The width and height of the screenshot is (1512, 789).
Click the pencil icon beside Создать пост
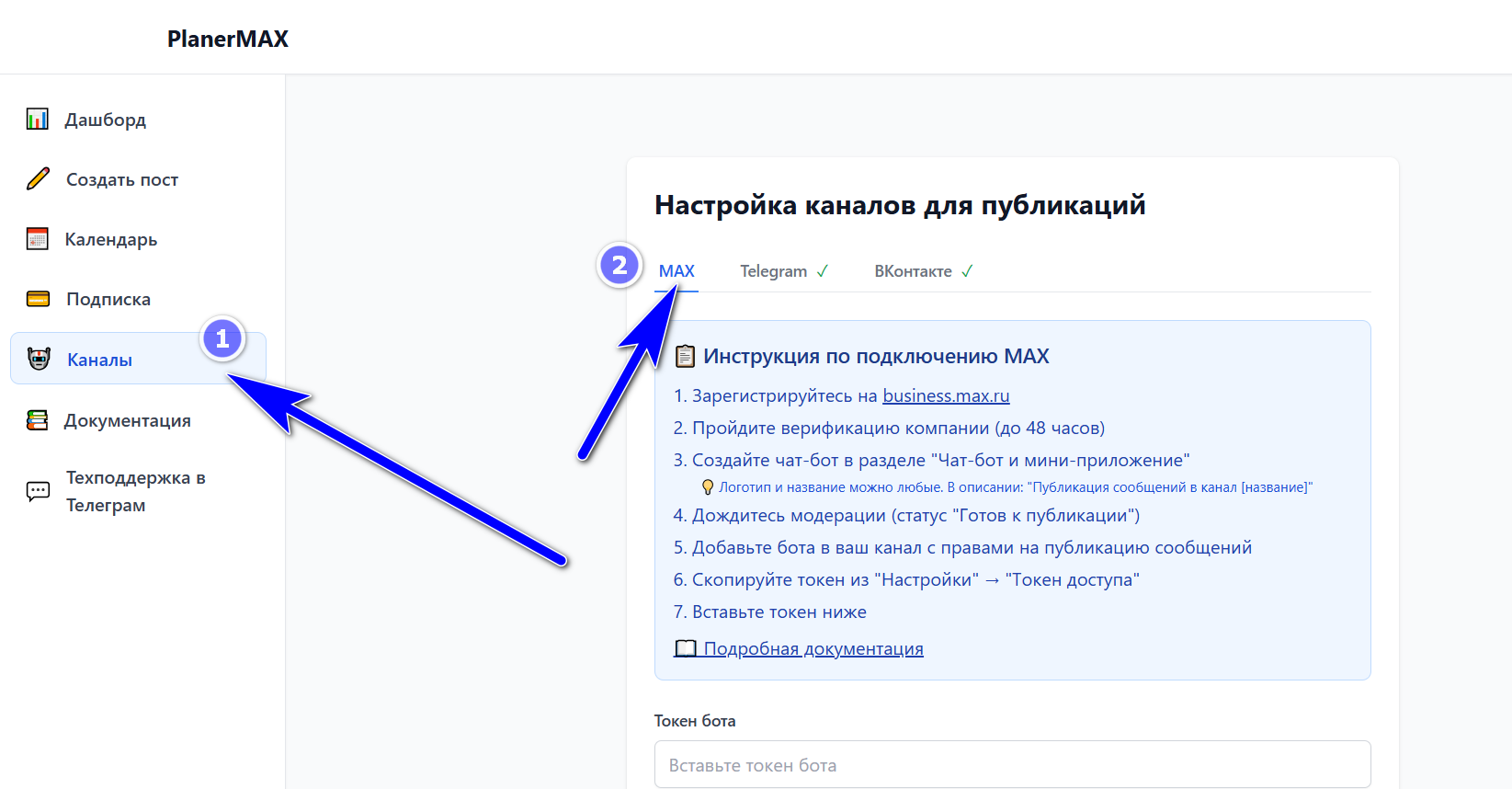pyautogui.click(x=38, y=179)
